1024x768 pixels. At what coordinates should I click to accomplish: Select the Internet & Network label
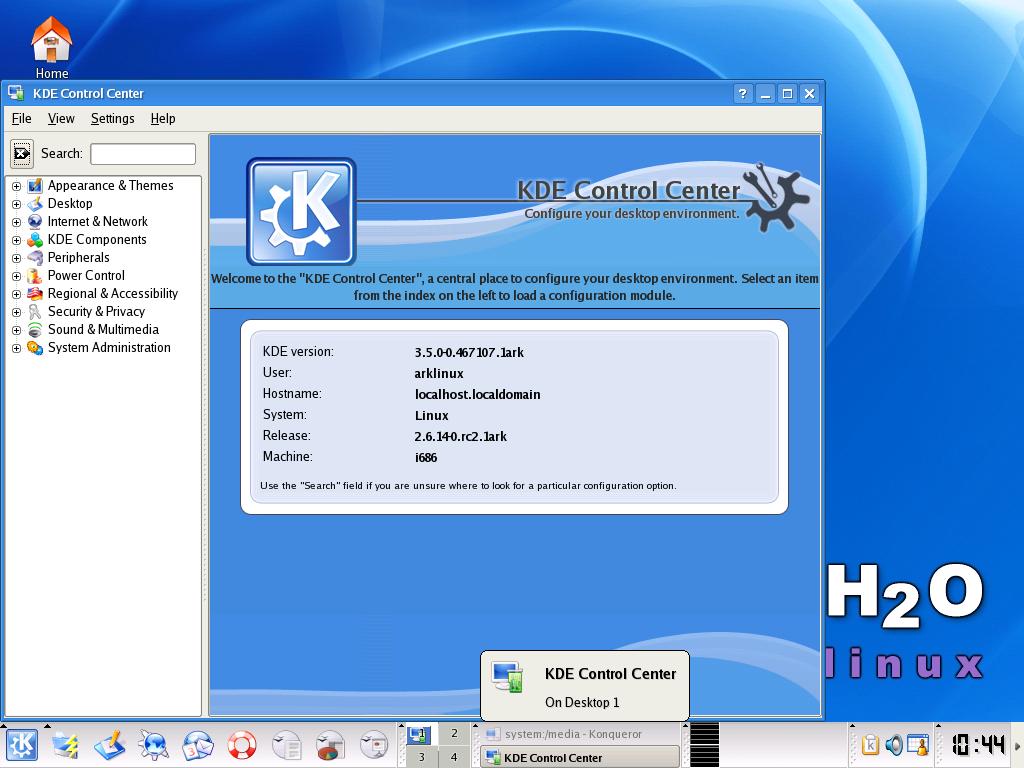pos(97,221)
